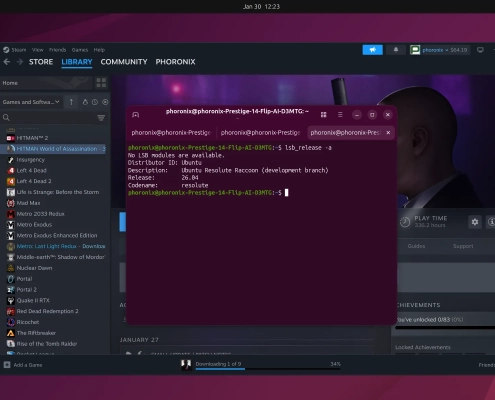The height and width of the screenshot is (400, 495).
Task: Select Left 4 Dead in library
Action: point(32,170)
